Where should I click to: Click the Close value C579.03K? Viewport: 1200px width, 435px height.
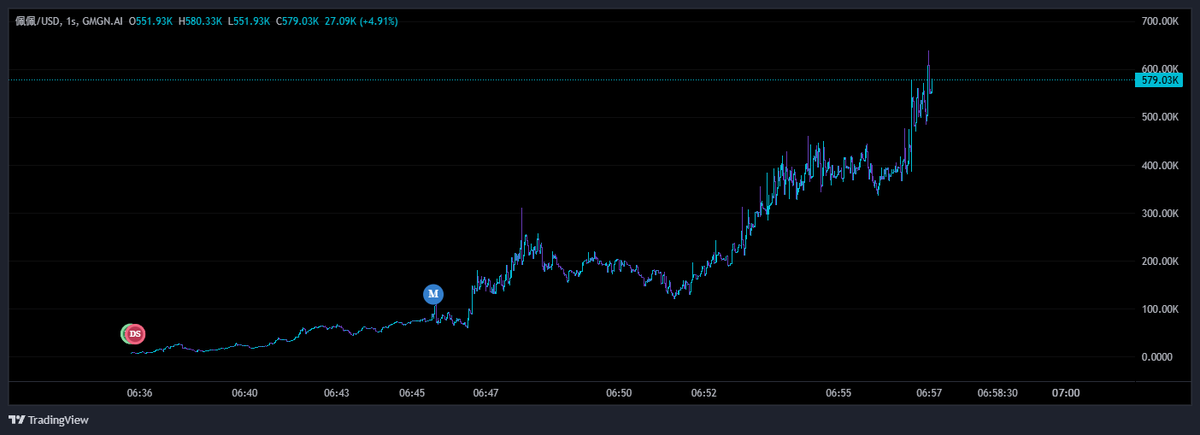tap(298, 21)
